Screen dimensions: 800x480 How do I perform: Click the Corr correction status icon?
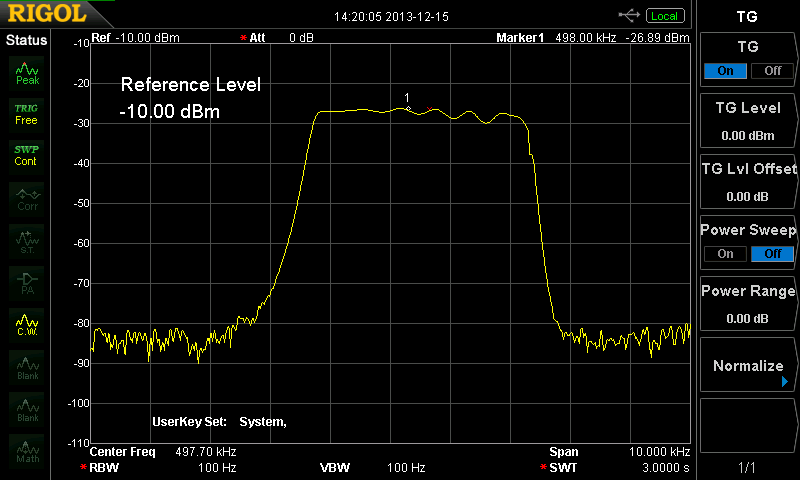[27, 198]
